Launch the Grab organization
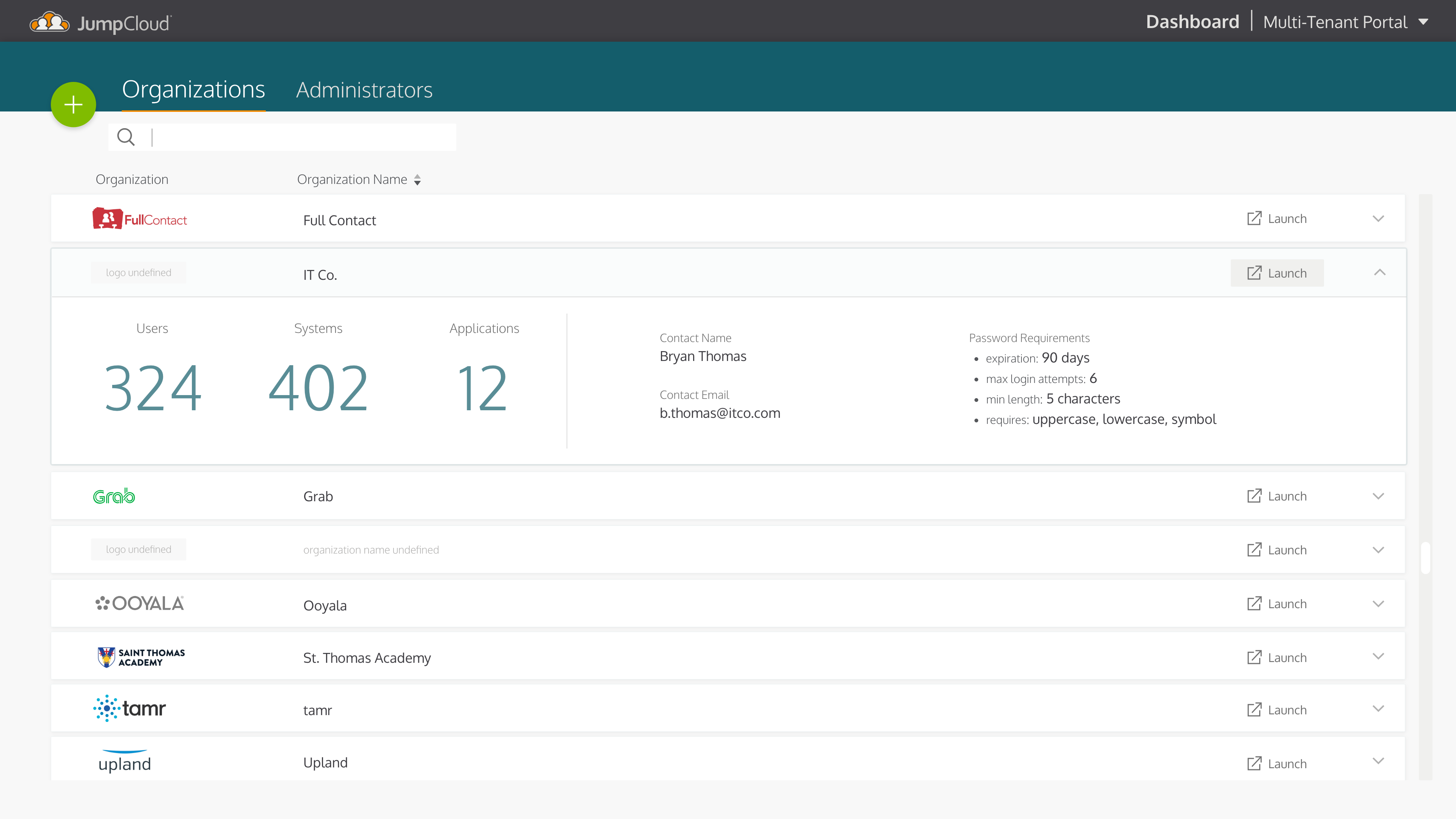The width and height of the screenshot is (1456, 819). pos(1277,496)
